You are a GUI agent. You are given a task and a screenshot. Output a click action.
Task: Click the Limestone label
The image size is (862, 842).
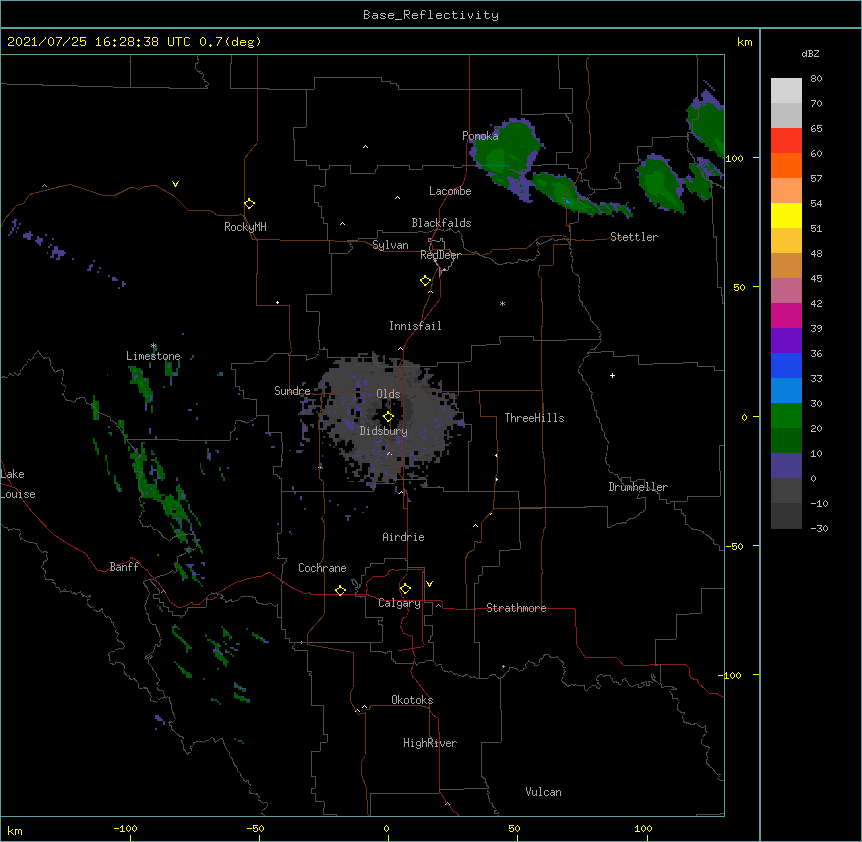(153, 356)
